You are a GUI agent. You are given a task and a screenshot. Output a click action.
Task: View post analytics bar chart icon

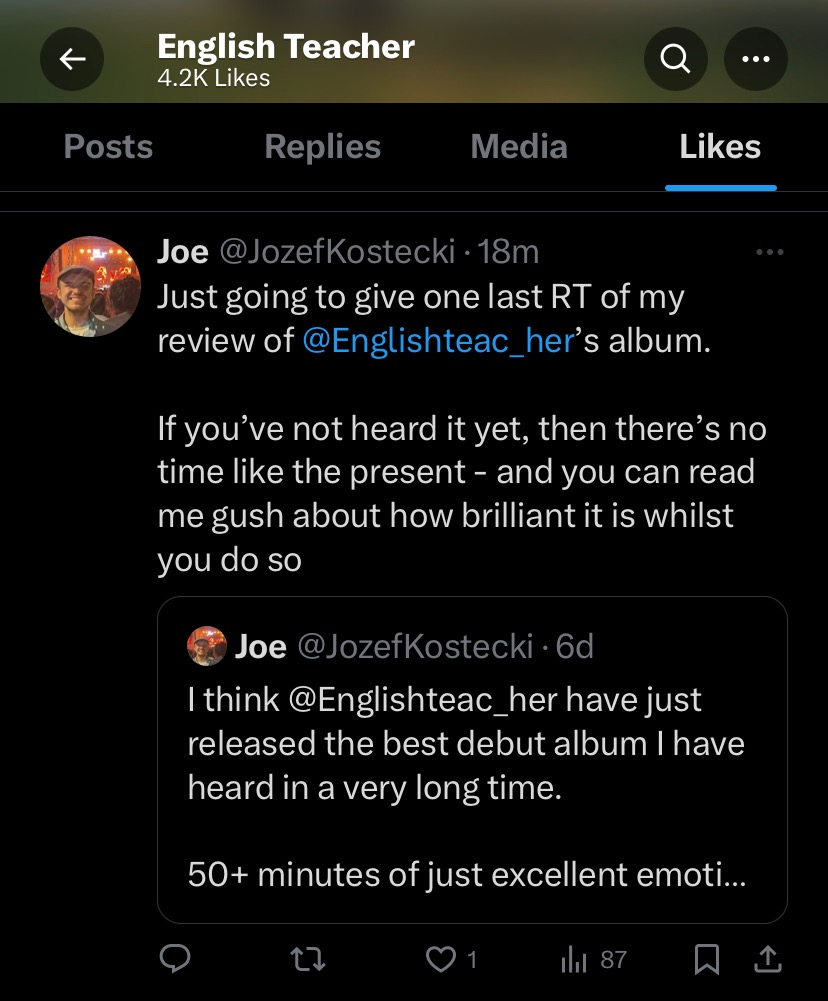coord(573,960)
